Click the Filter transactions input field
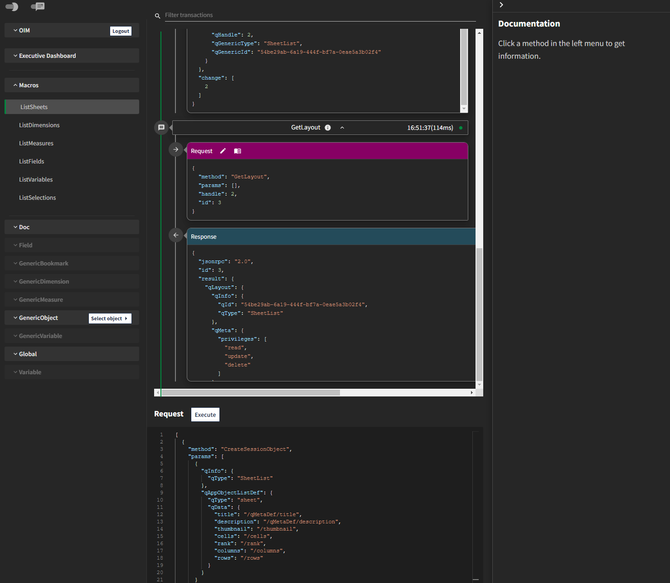This screenshot has height=583, width=670. tap(300, 16)
